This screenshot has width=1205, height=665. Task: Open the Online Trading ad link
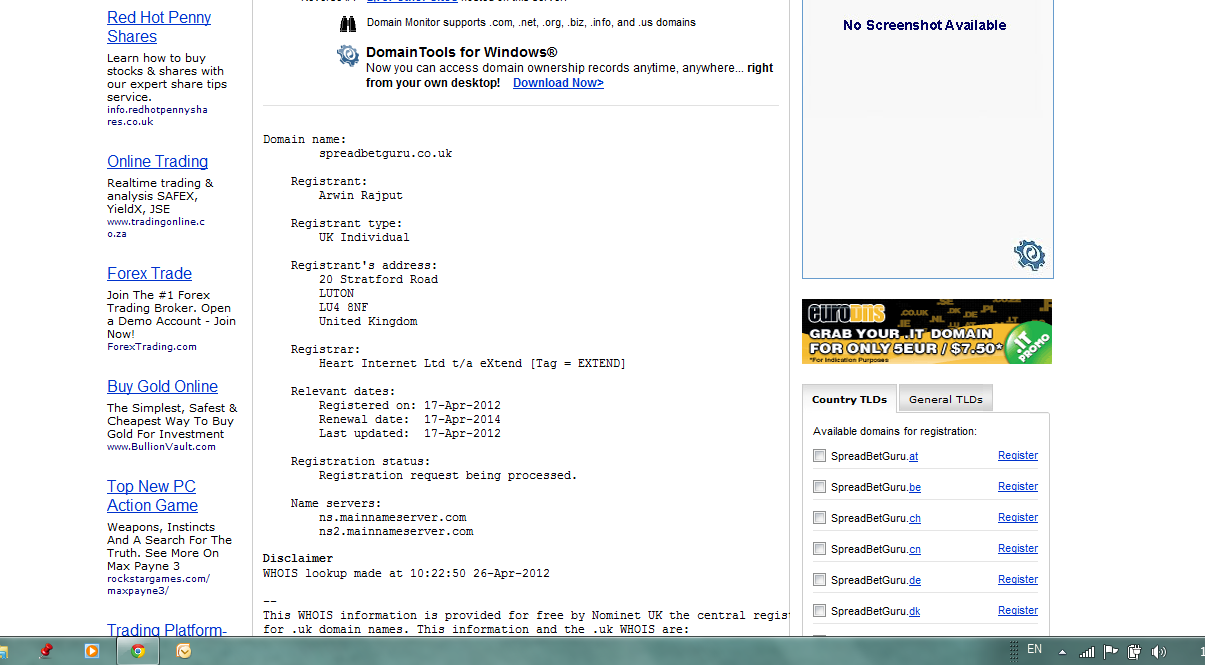(x=158, y=161)
